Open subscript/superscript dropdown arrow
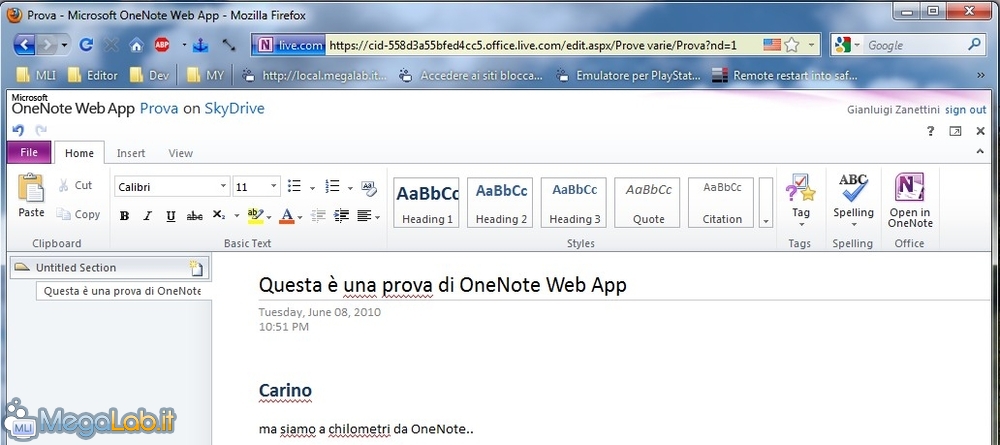The height and width of the screenshot is (445, 1000). [237, 216]
